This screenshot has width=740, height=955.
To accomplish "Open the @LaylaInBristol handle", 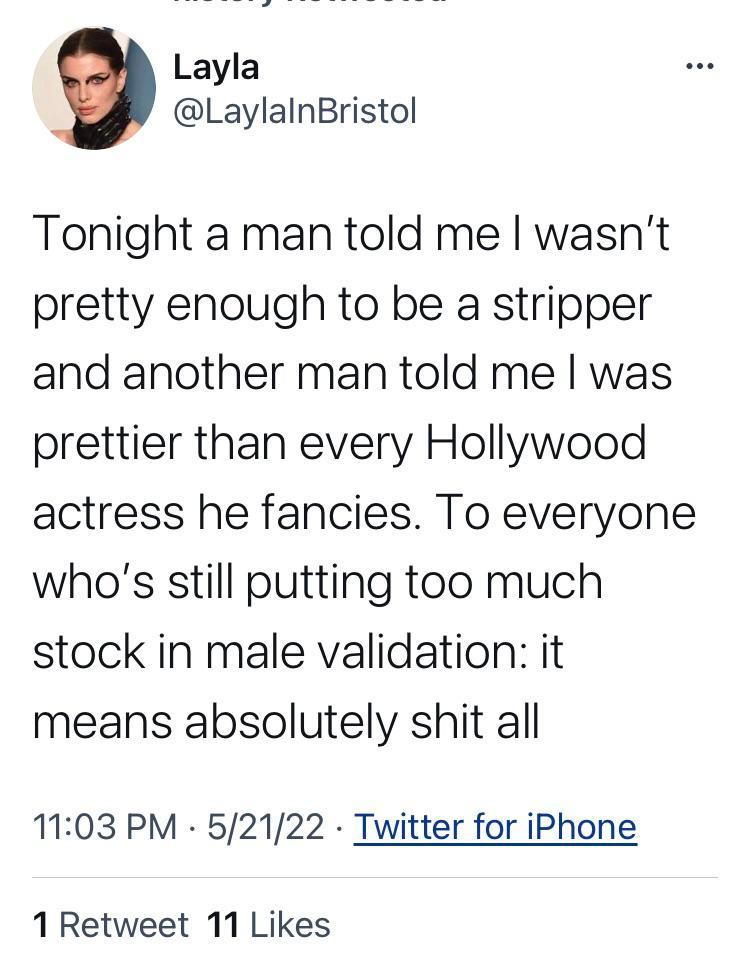I will (x=294, y=111).
